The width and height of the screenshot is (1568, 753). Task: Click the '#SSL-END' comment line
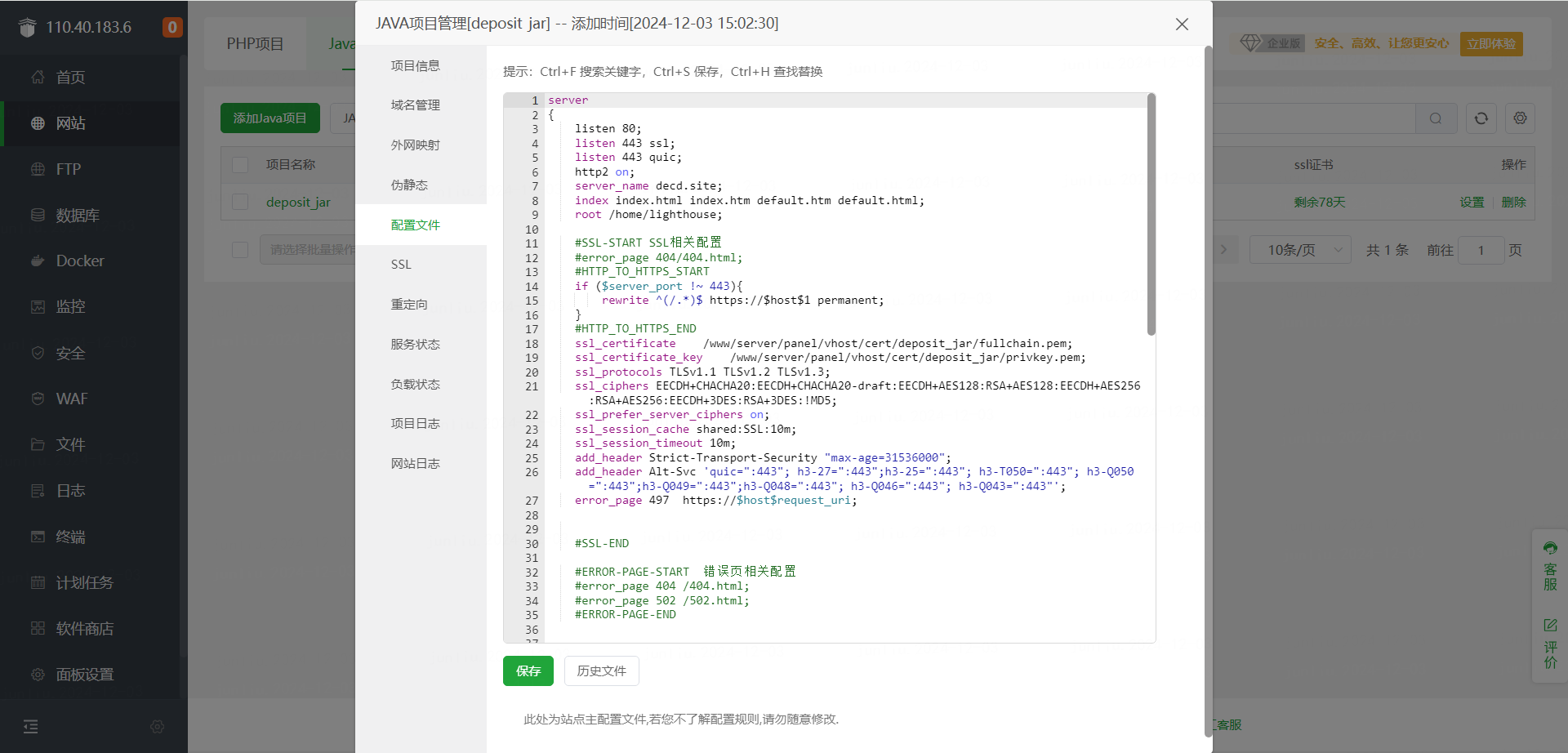click(x=602, y=544)
